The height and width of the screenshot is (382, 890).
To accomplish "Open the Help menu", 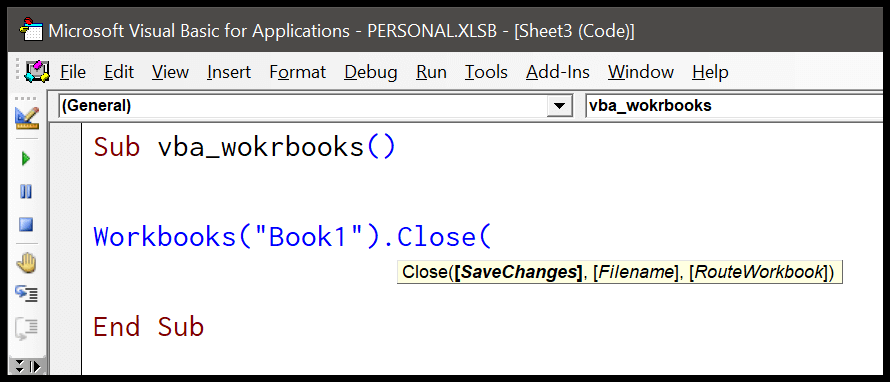I will pos(710,72).
